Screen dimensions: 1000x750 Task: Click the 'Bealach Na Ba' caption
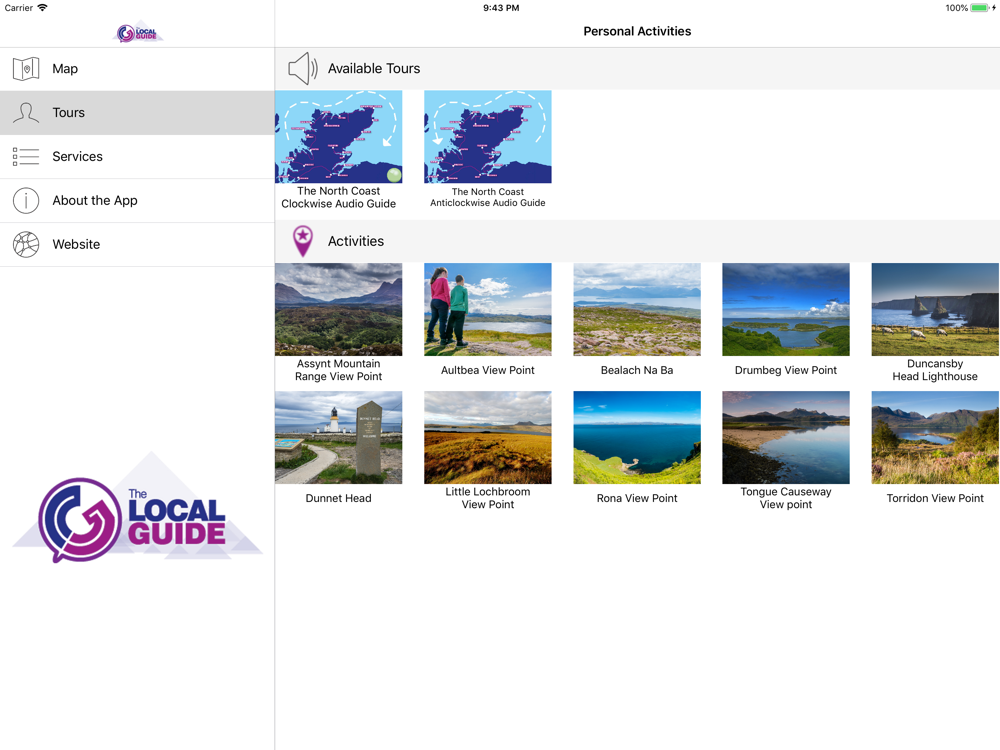637,370
